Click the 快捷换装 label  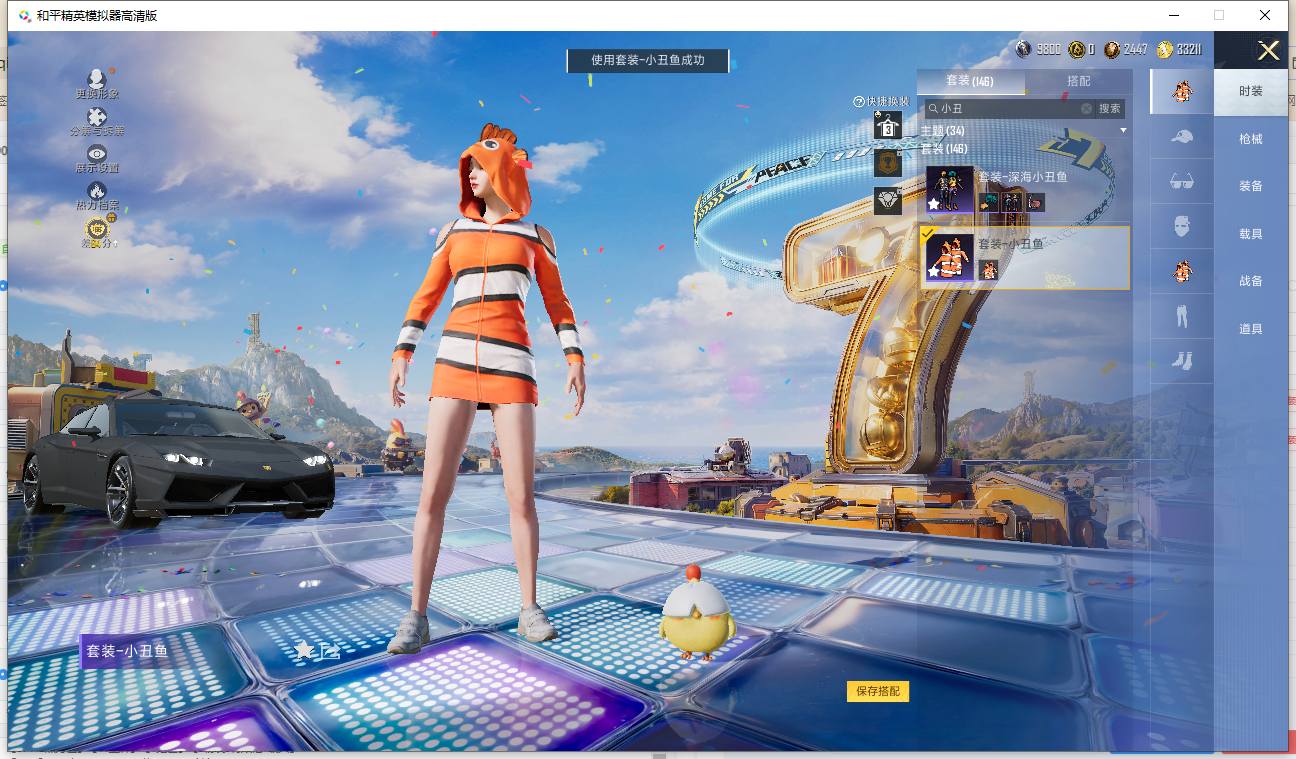tap(887, 102)
